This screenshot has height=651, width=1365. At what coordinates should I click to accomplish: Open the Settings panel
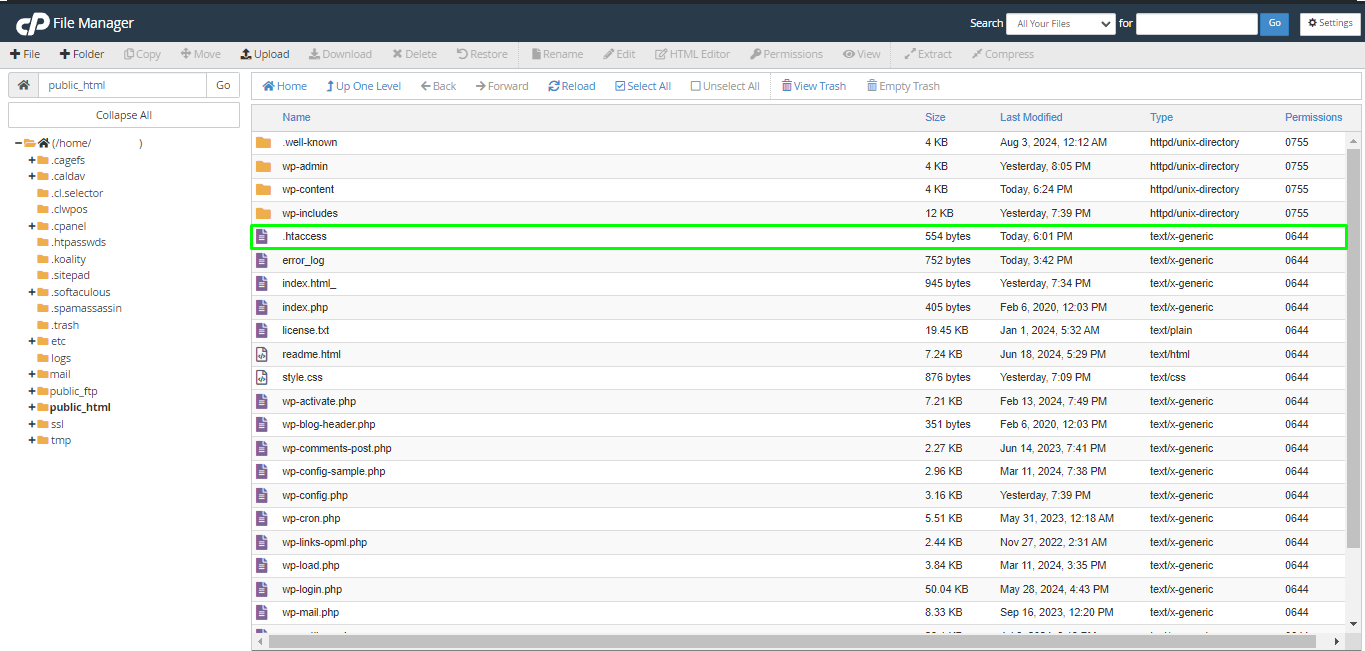(x=1329, y=22)
